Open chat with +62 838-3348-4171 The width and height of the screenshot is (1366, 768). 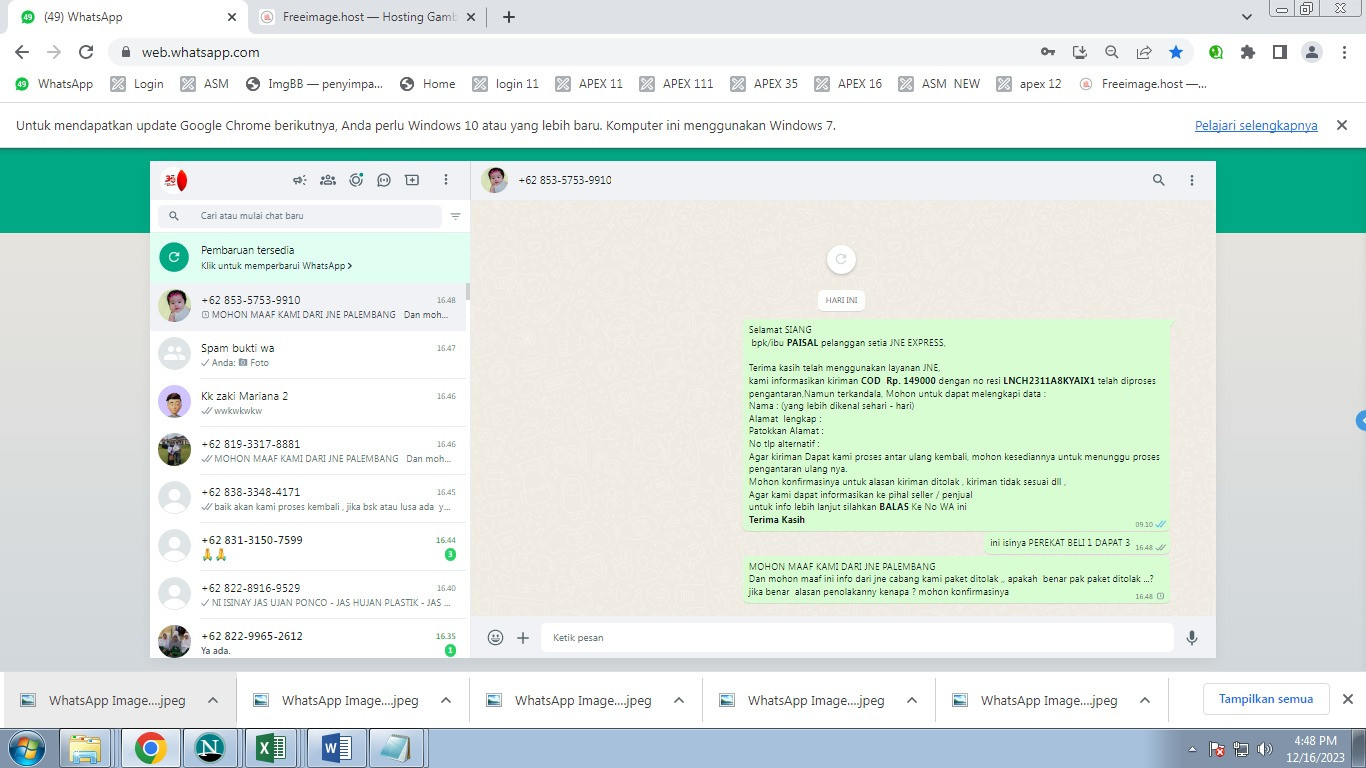(308, 499)
